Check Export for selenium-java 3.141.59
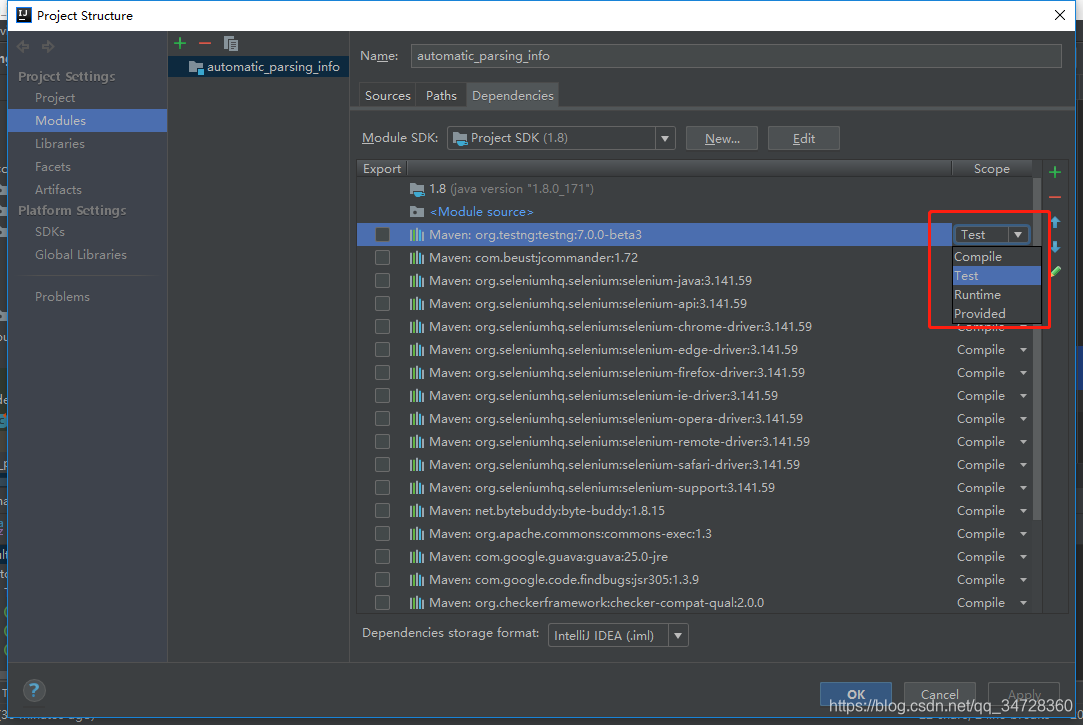 click(x=382, y=280)
